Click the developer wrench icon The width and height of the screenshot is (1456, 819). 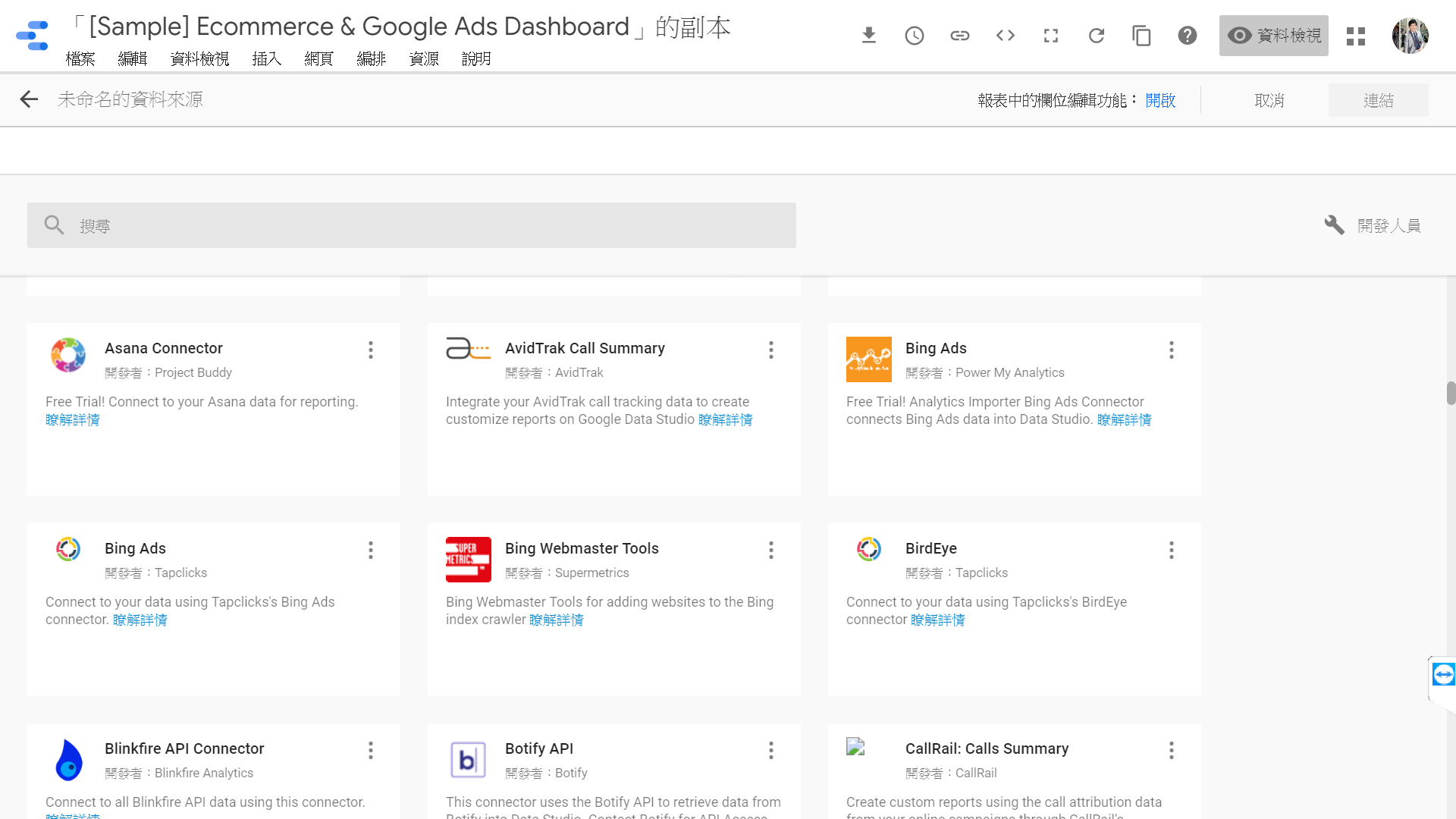coord(1335,225)
